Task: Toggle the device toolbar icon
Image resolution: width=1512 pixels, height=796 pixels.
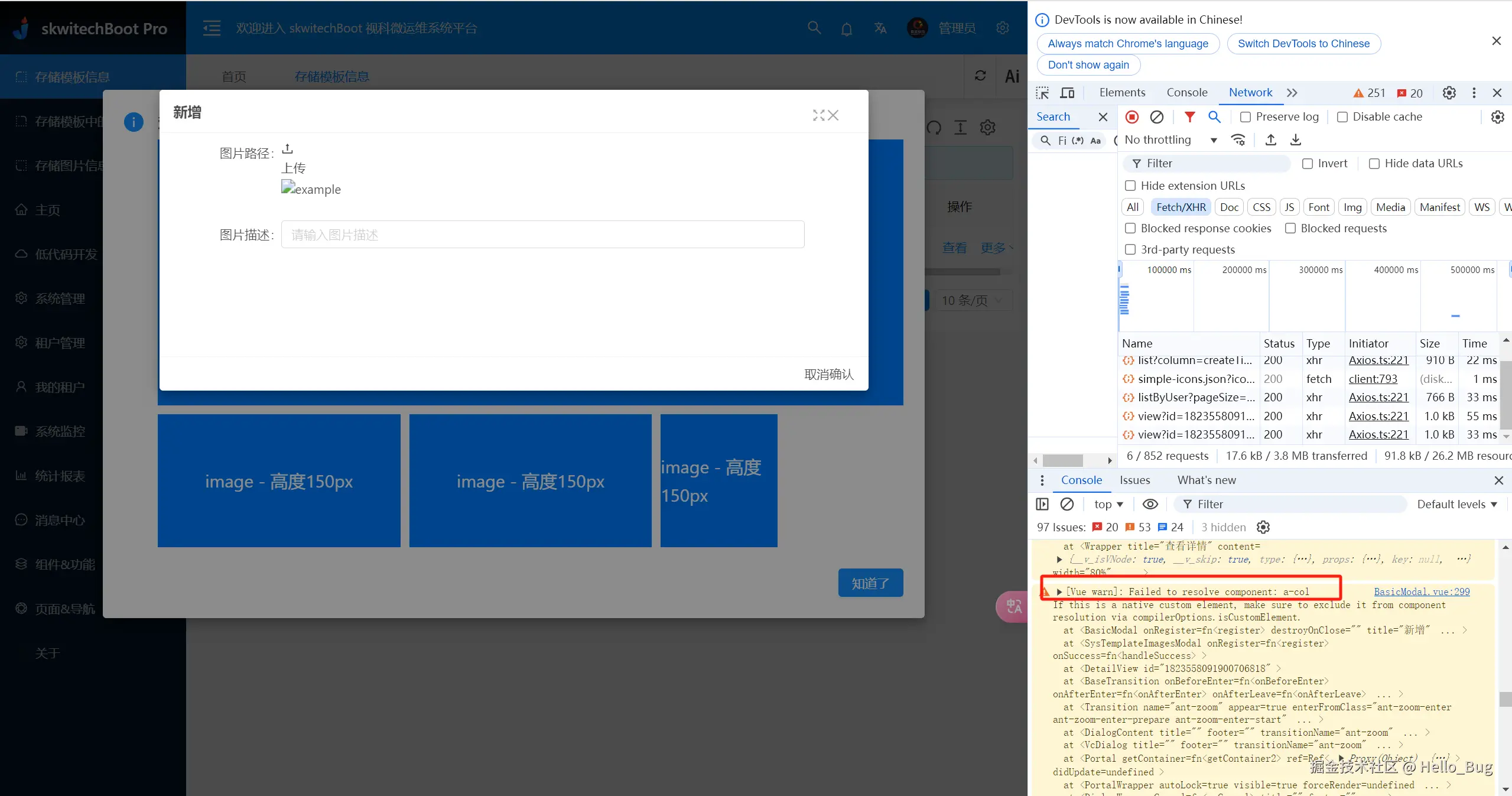Action: click(x=1067, y=93)
